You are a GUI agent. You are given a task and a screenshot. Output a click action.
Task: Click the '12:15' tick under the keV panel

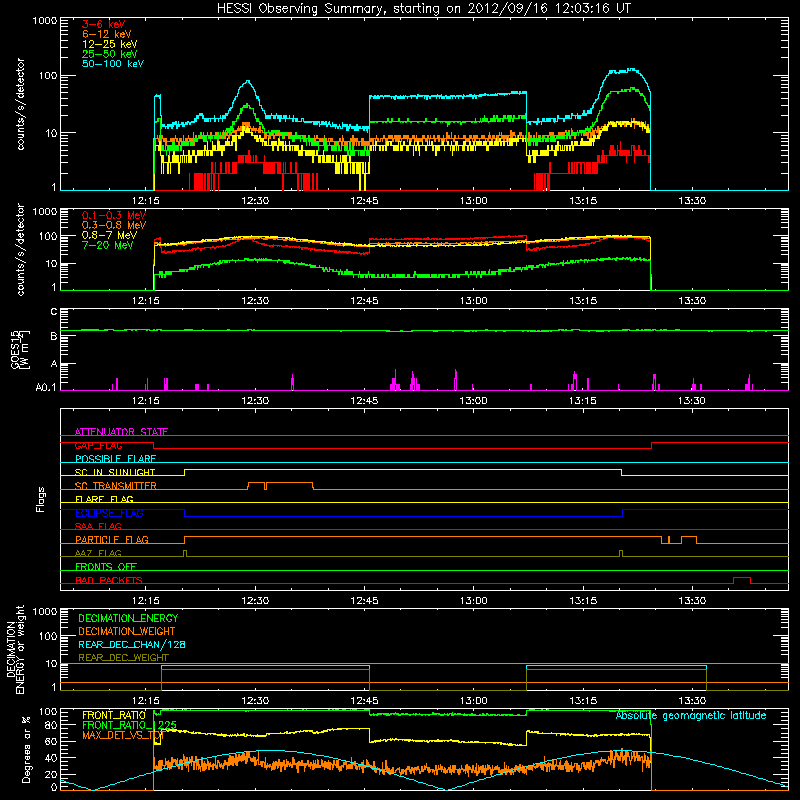click(145, 201)
